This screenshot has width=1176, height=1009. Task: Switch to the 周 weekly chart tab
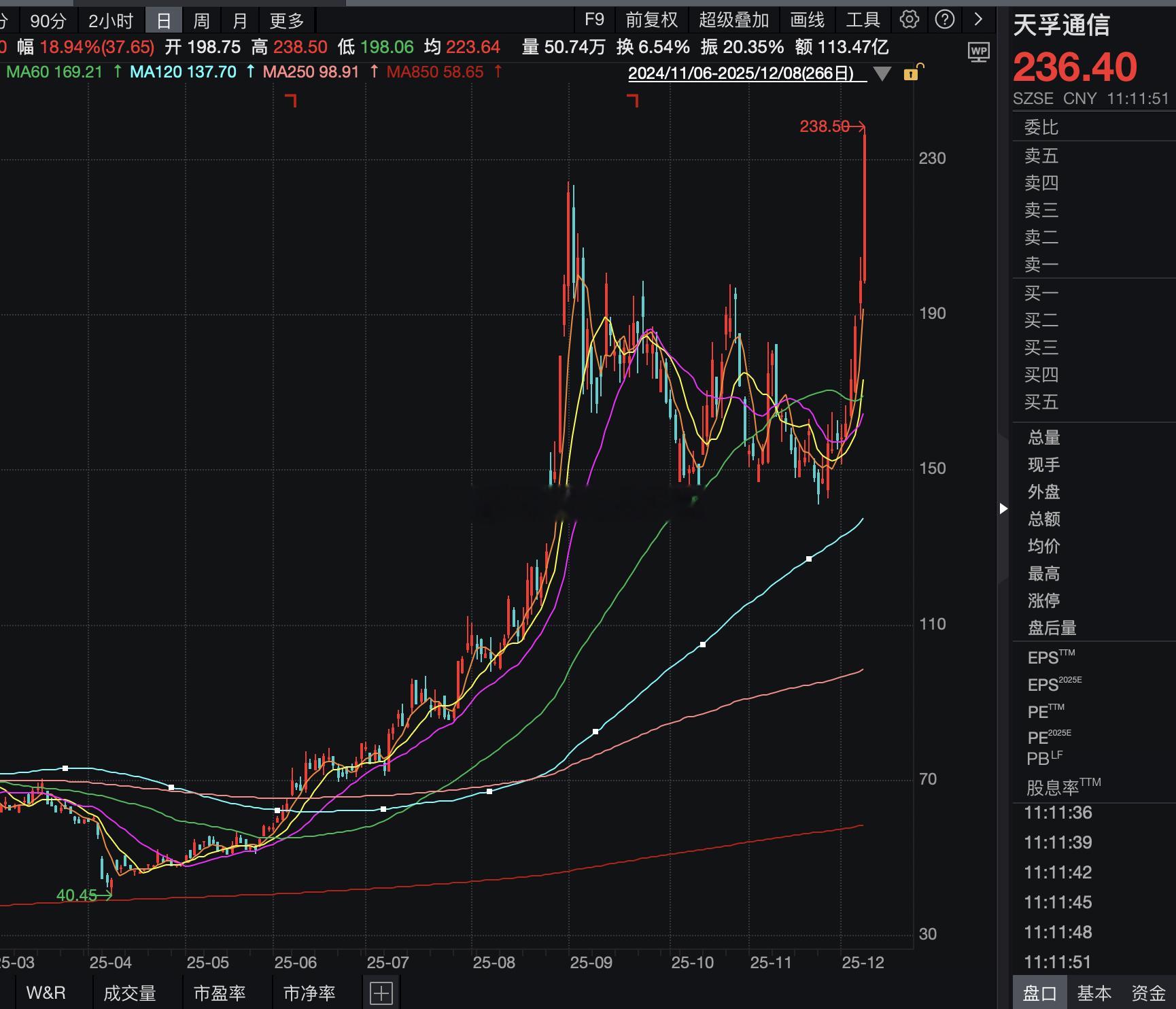[x=201, y=19]
